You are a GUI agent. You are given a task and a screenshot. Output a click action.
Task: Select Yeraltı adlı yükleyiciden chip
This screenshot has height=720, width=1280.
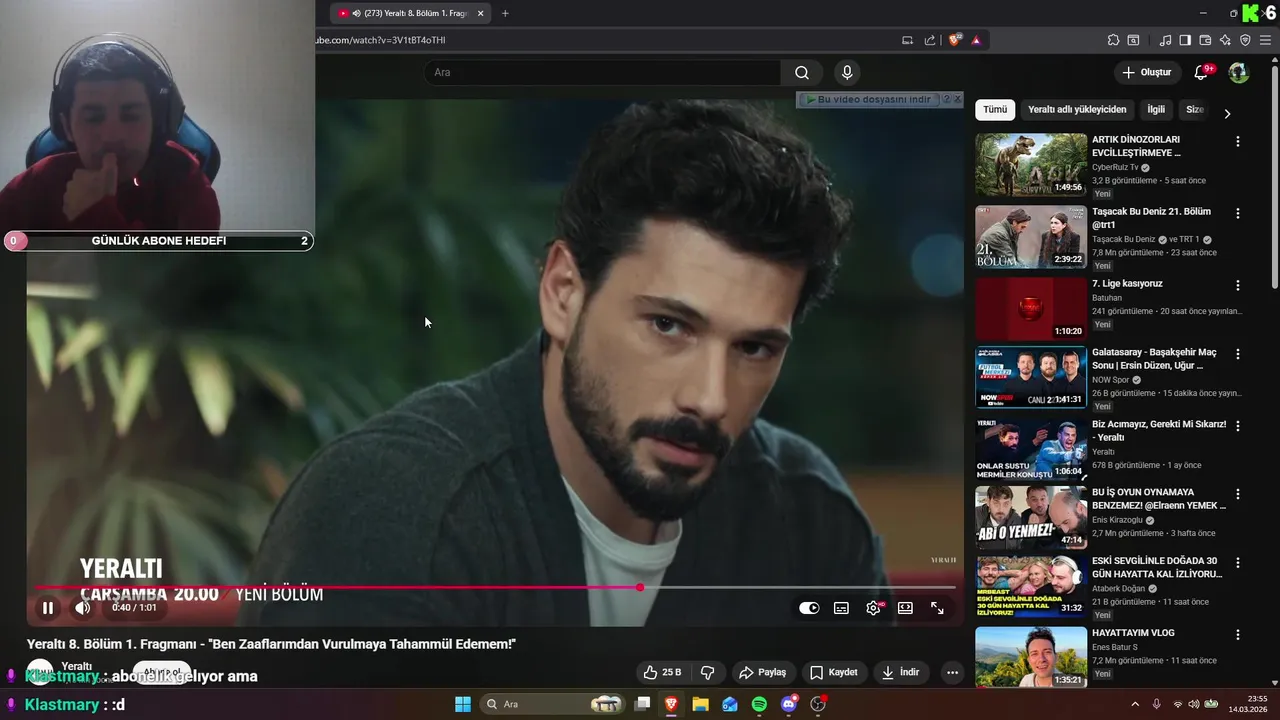click(x=1077, y=110)
